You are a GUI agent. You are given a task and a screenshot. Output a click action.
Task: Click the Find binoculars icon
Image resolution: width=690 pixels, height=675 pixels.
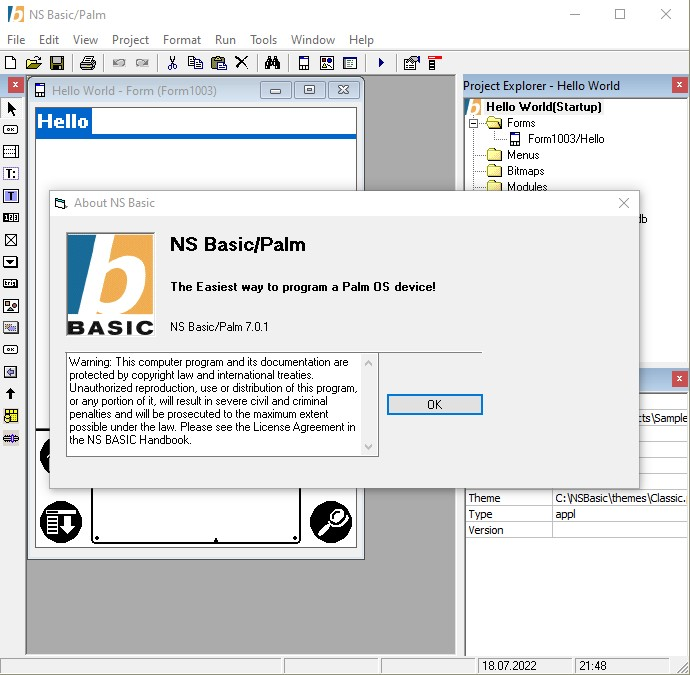point(272,63)
